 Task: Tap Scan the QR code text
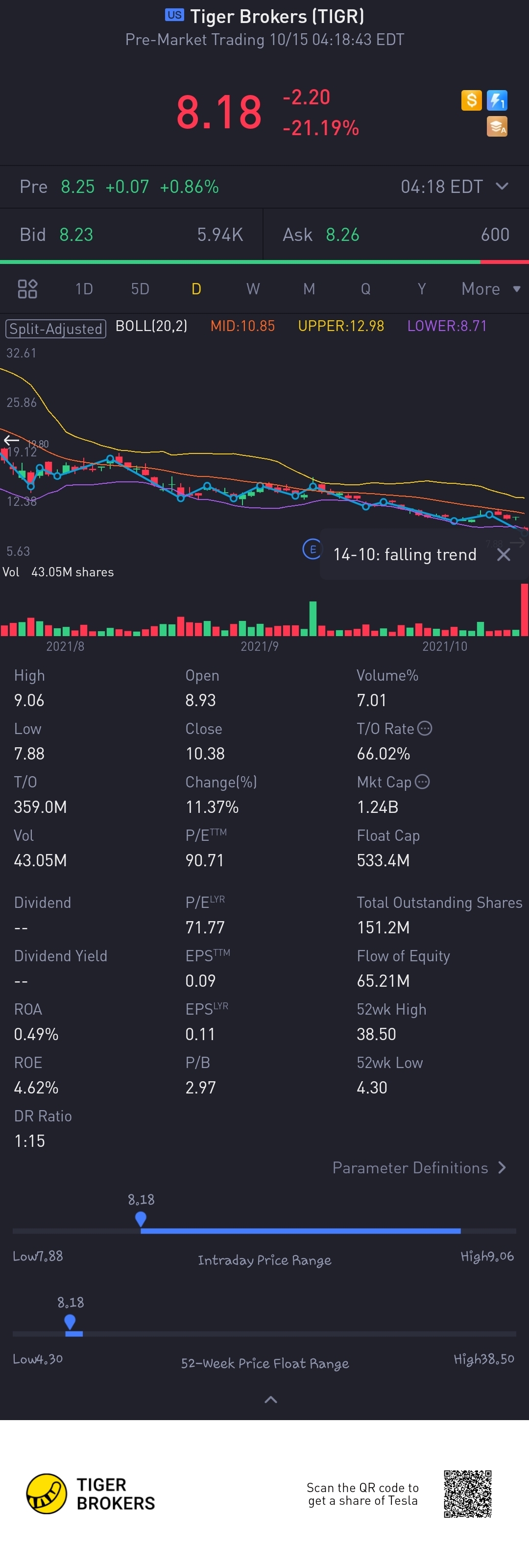363,1494
